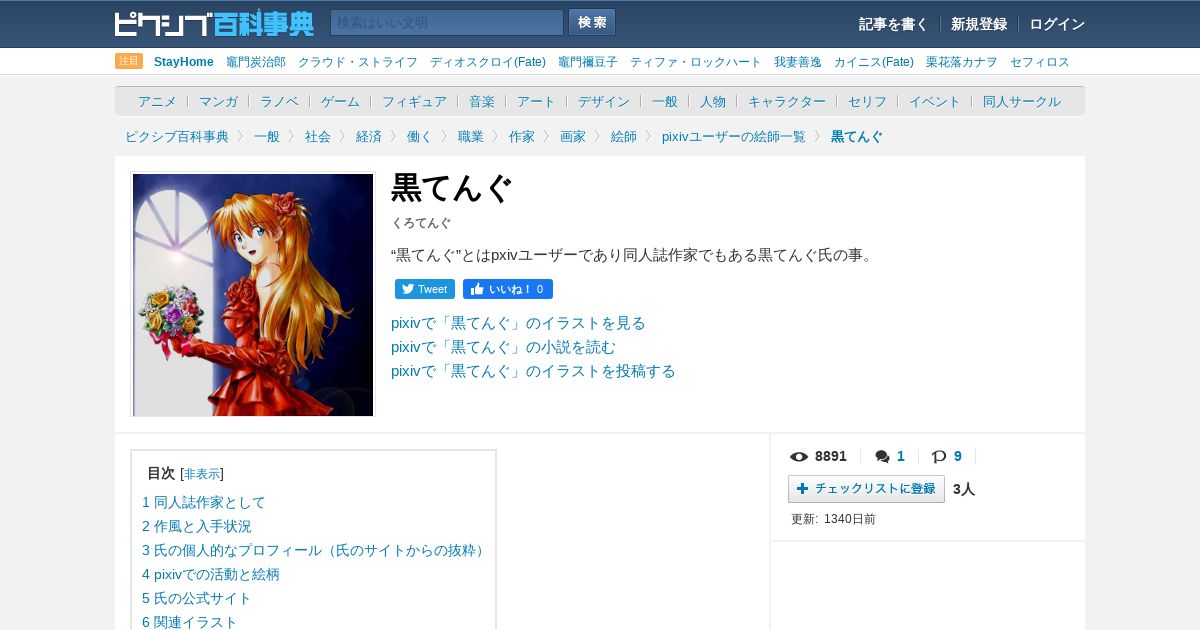Viewport: 1200px width, 630px height.
Task: Open the bookmark count 9 icon
Action: 939,457
